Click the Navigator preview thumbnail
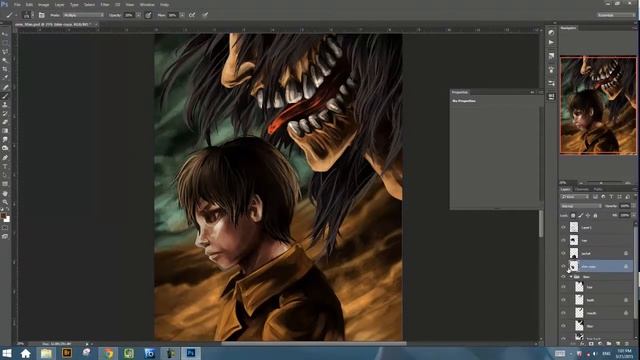640x360 pixels. pyautogui.click(x=598, y=105)
